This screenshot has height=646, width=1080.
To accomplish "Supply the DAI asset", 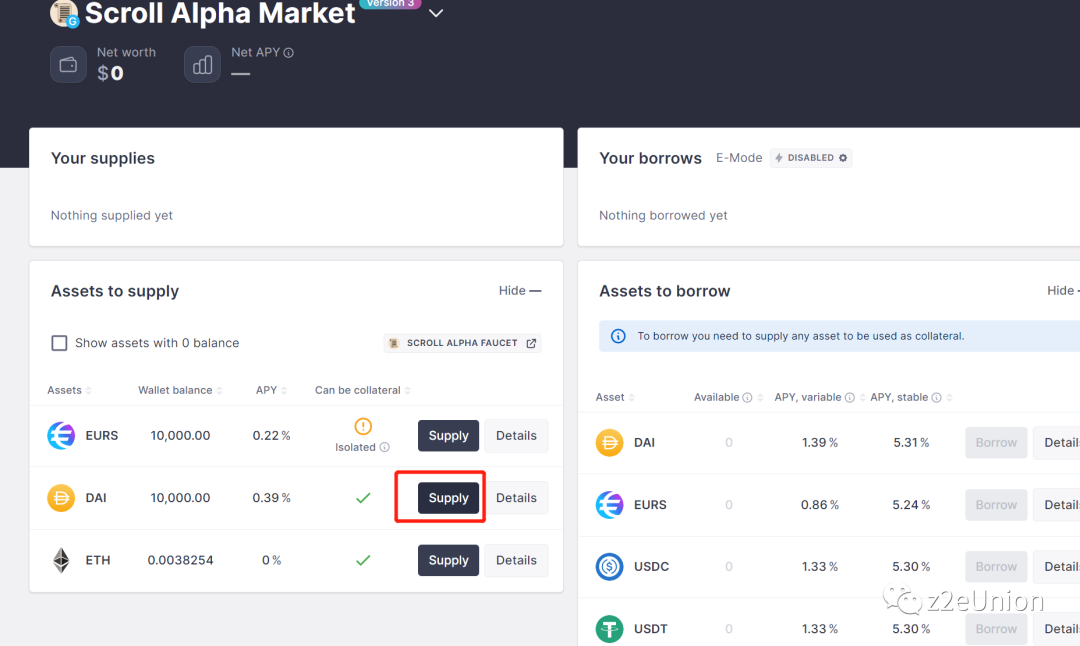I will [x=448, y=498].
